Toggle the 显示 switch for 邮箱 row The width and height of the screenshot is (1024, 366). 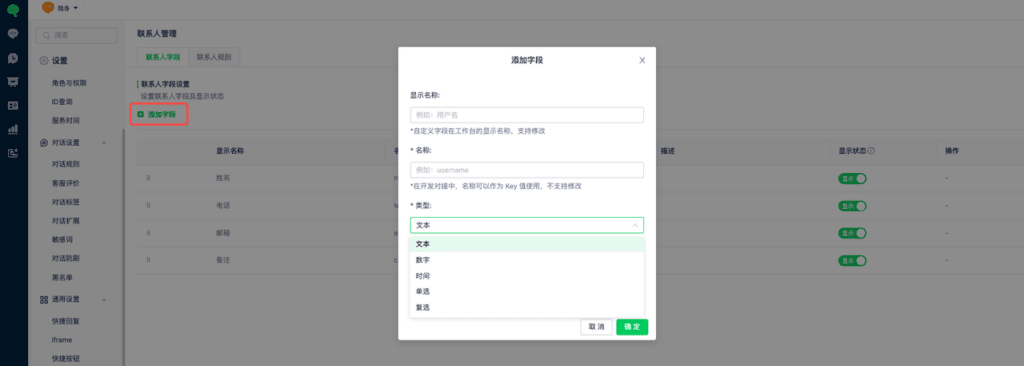(852, 233)
